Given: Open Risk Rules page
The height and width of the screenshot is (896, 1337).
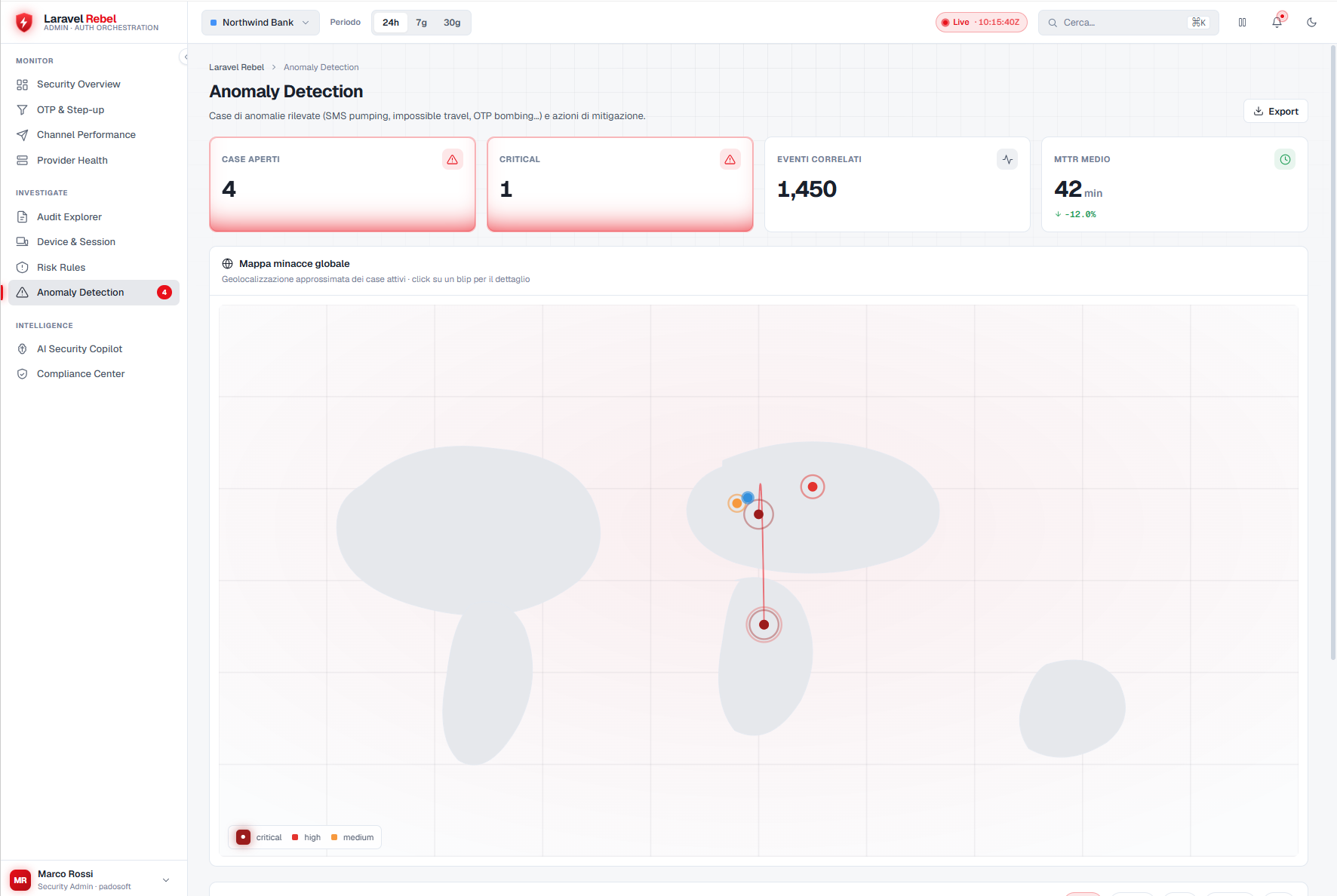Looking at the screenshot, I should (94, 268).
